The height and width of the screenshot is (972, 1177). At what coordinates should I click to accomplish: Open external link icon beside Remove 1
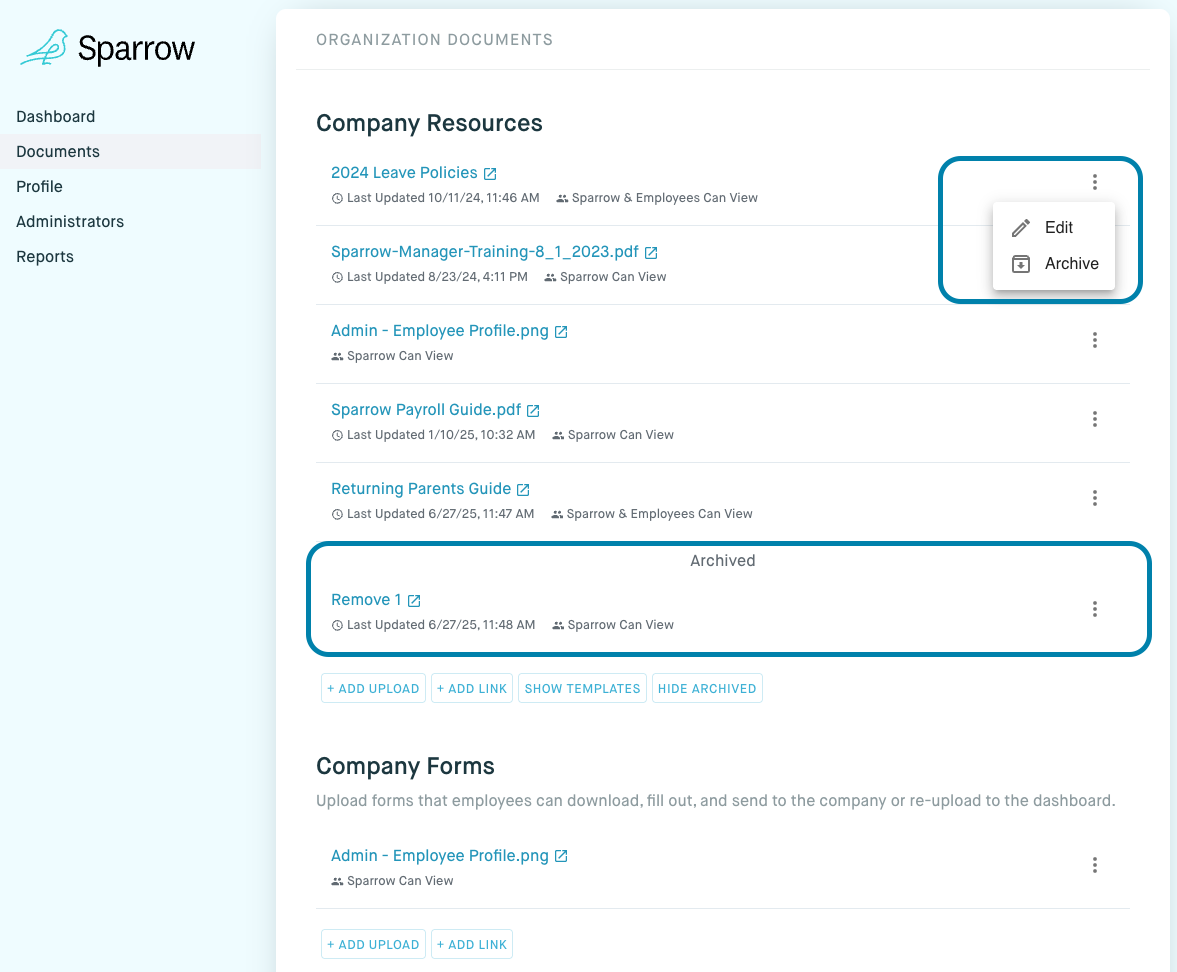(x=414, y=601)
